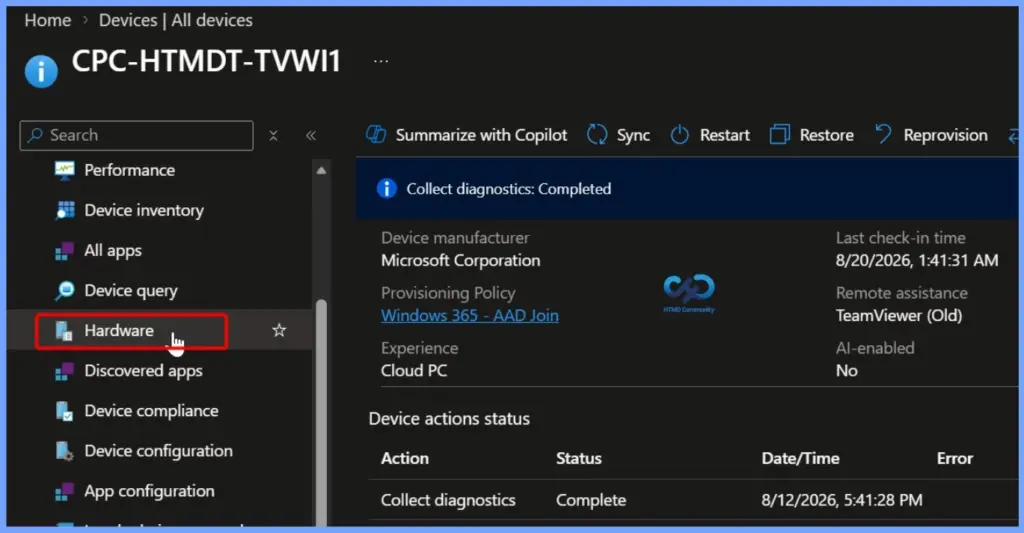Click the Copilot icon in toolbar
The image size is (1024, 533).
(x=376, y=135)
